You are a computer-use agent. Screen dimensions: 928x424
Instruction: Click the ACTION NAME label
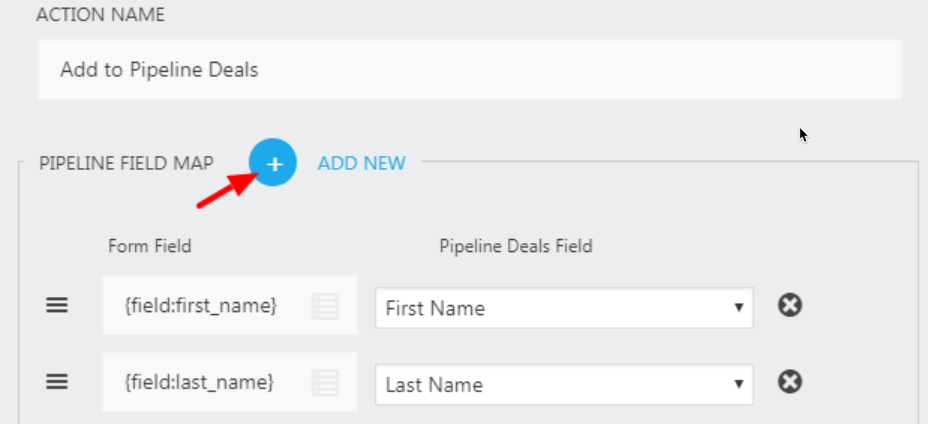click(101, 15)
